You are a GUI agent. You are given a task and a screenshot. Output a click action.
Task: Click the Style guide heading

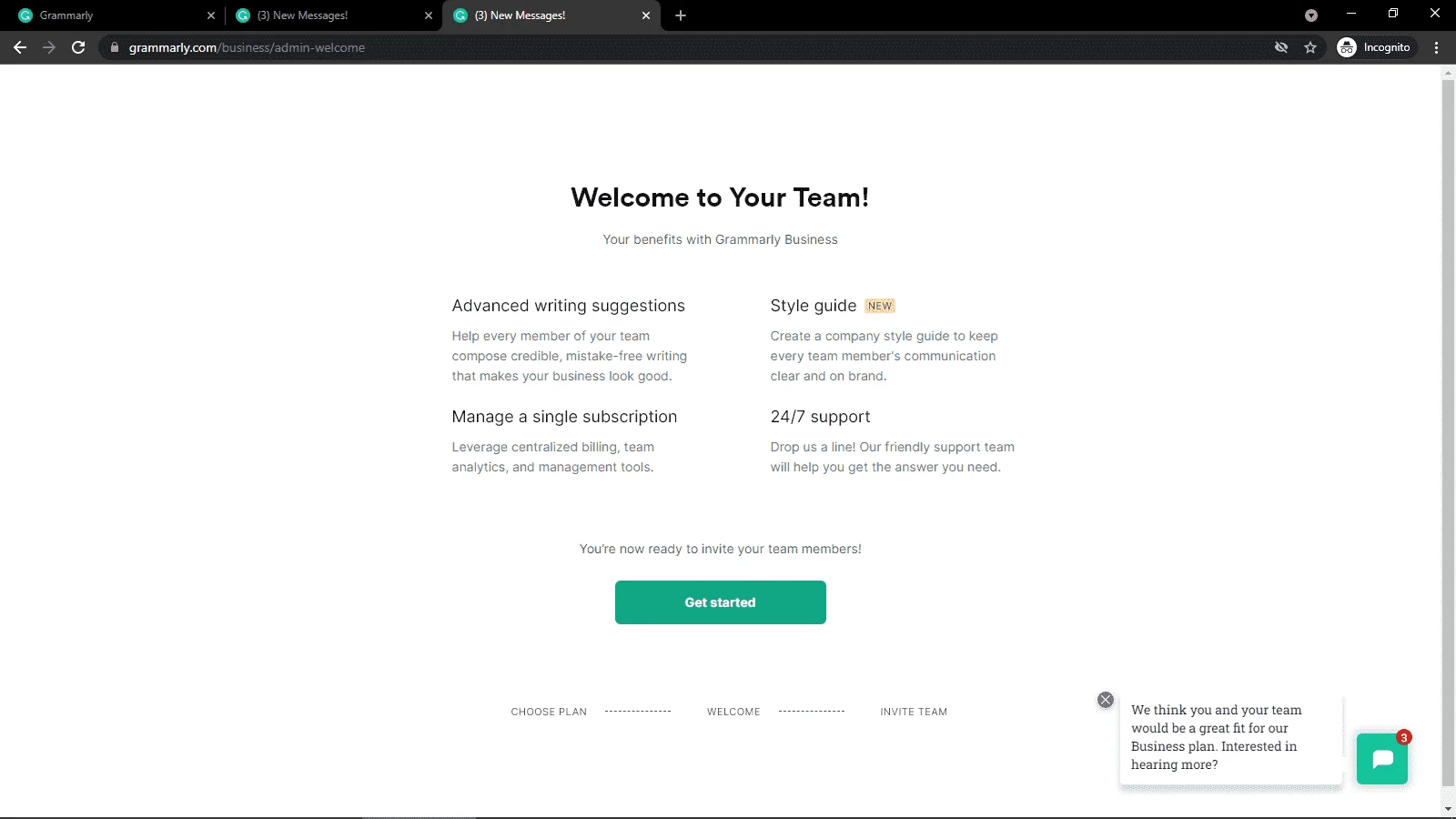(814, 306)
